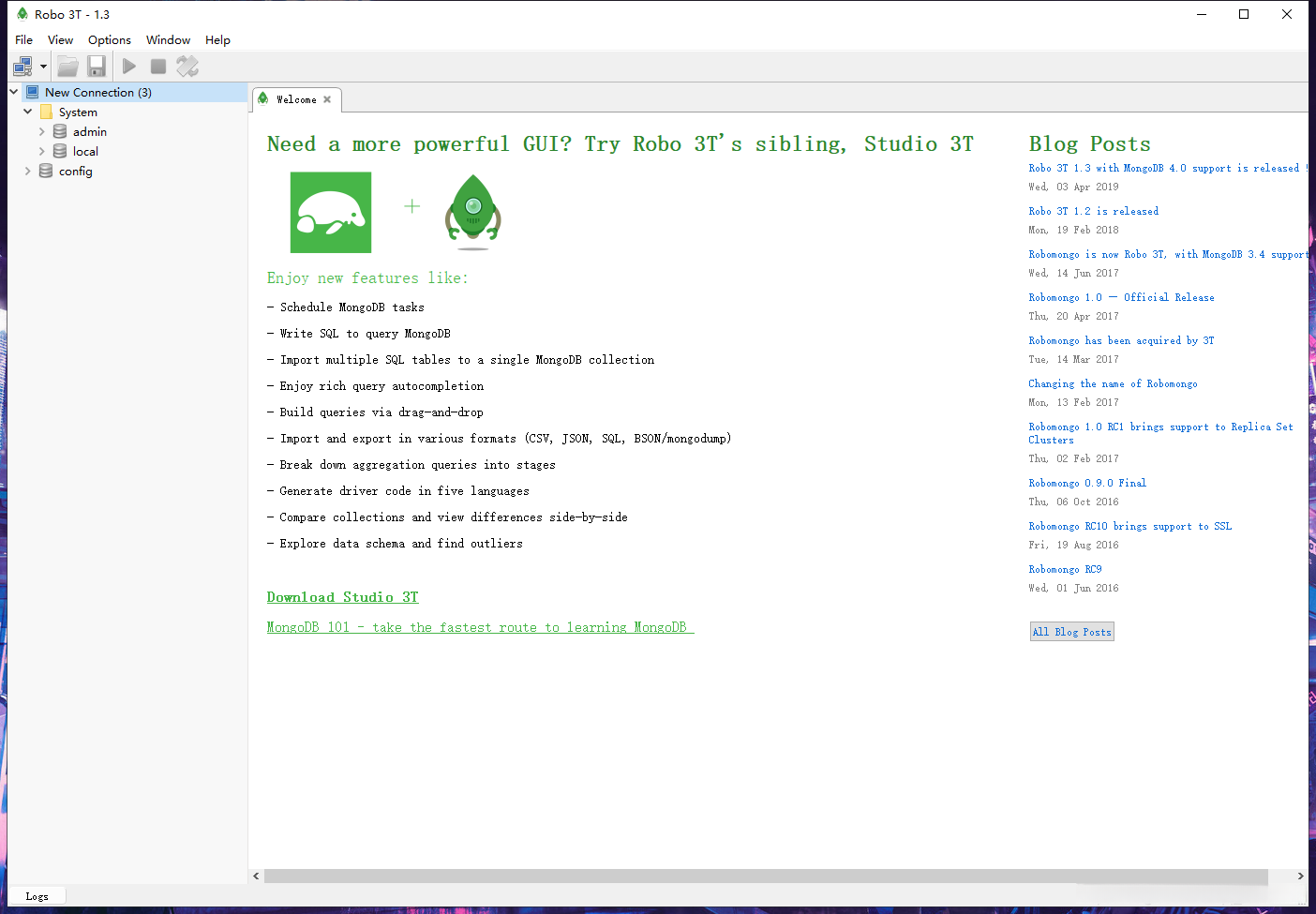Select the config database label
Viewport: 1316px width, 914px height.
76,172
